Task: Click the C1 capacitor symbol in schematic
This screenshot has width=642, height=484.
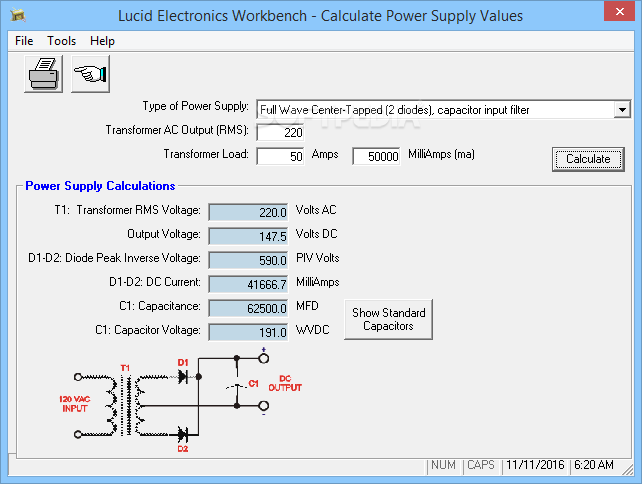Action: pyautogui.click(x=237, y=387)
